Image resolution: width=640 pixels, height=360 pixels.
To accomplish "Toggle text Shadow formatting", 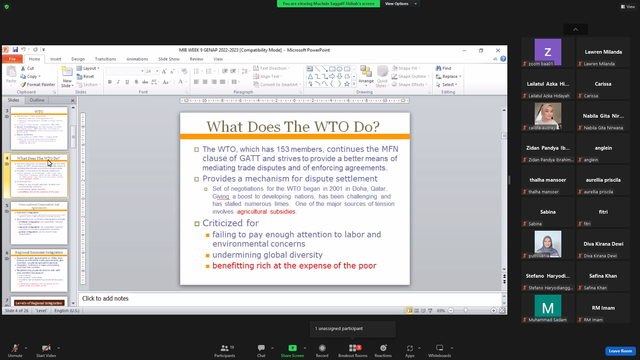I will (136, 82).
